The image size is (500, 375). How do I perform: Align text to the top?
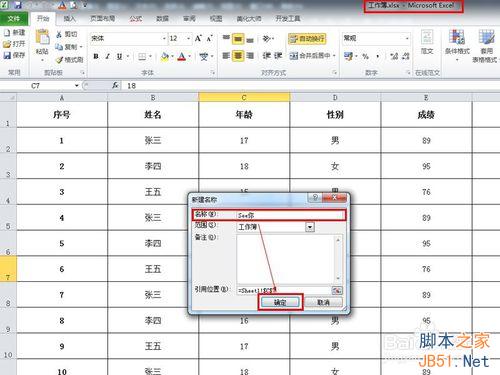point(226,39)
